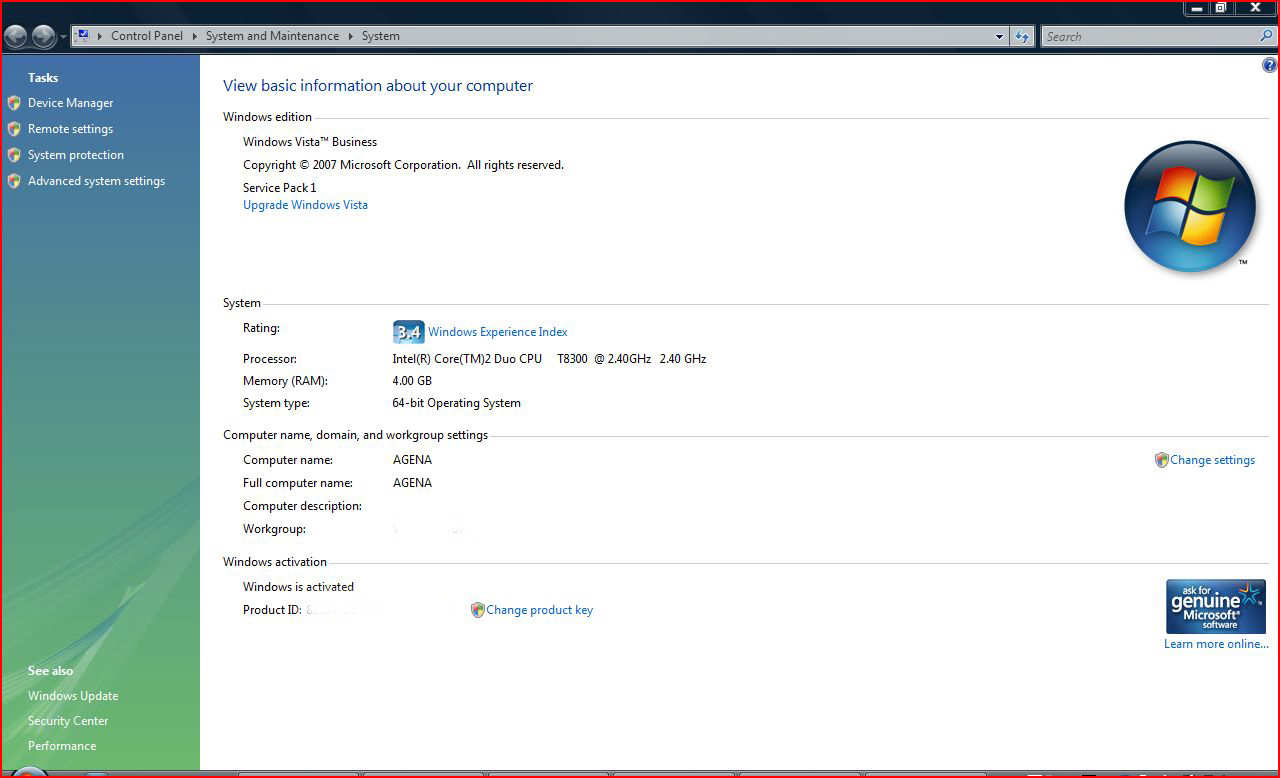Go back using the Back arrow button
The width and height of the screenshot is (1280, 778).
click(16, 37)
